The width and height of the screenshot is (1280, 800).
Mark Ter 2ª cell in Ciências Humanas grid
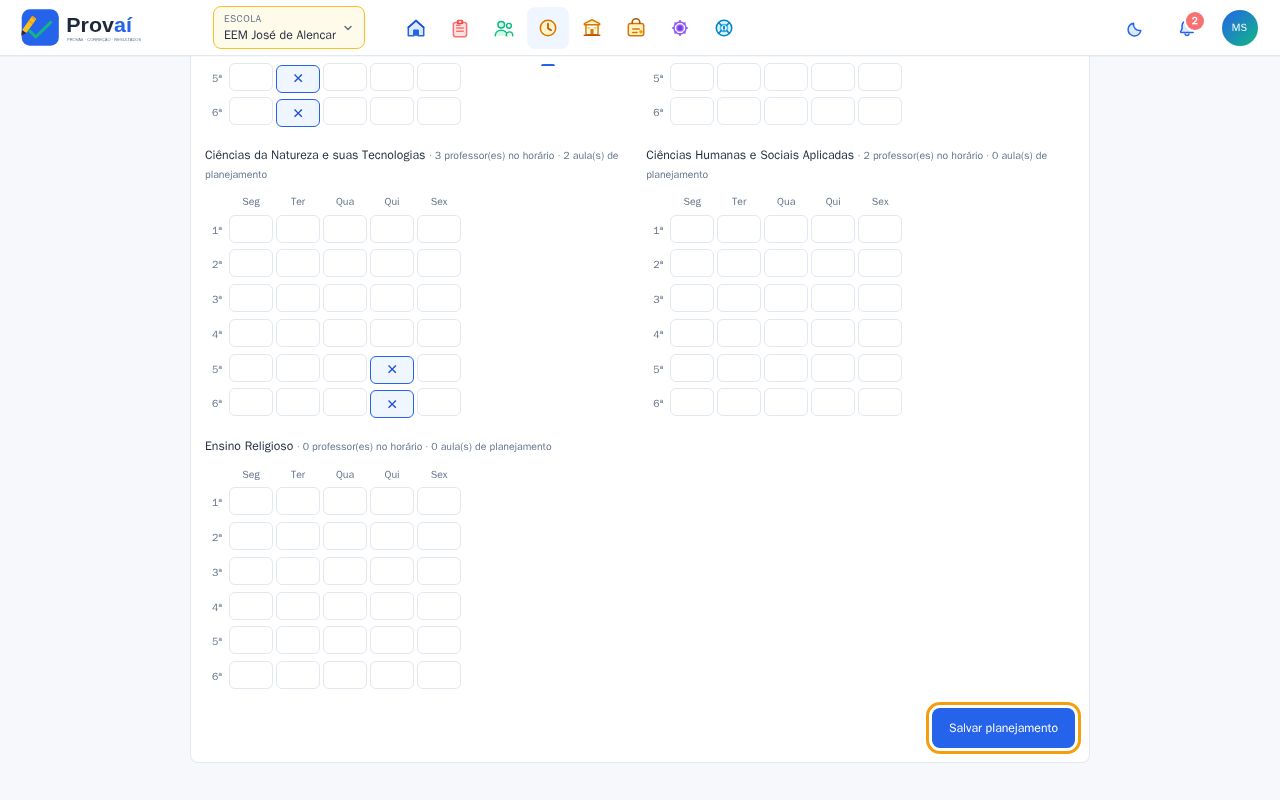(x=739, y=263)
